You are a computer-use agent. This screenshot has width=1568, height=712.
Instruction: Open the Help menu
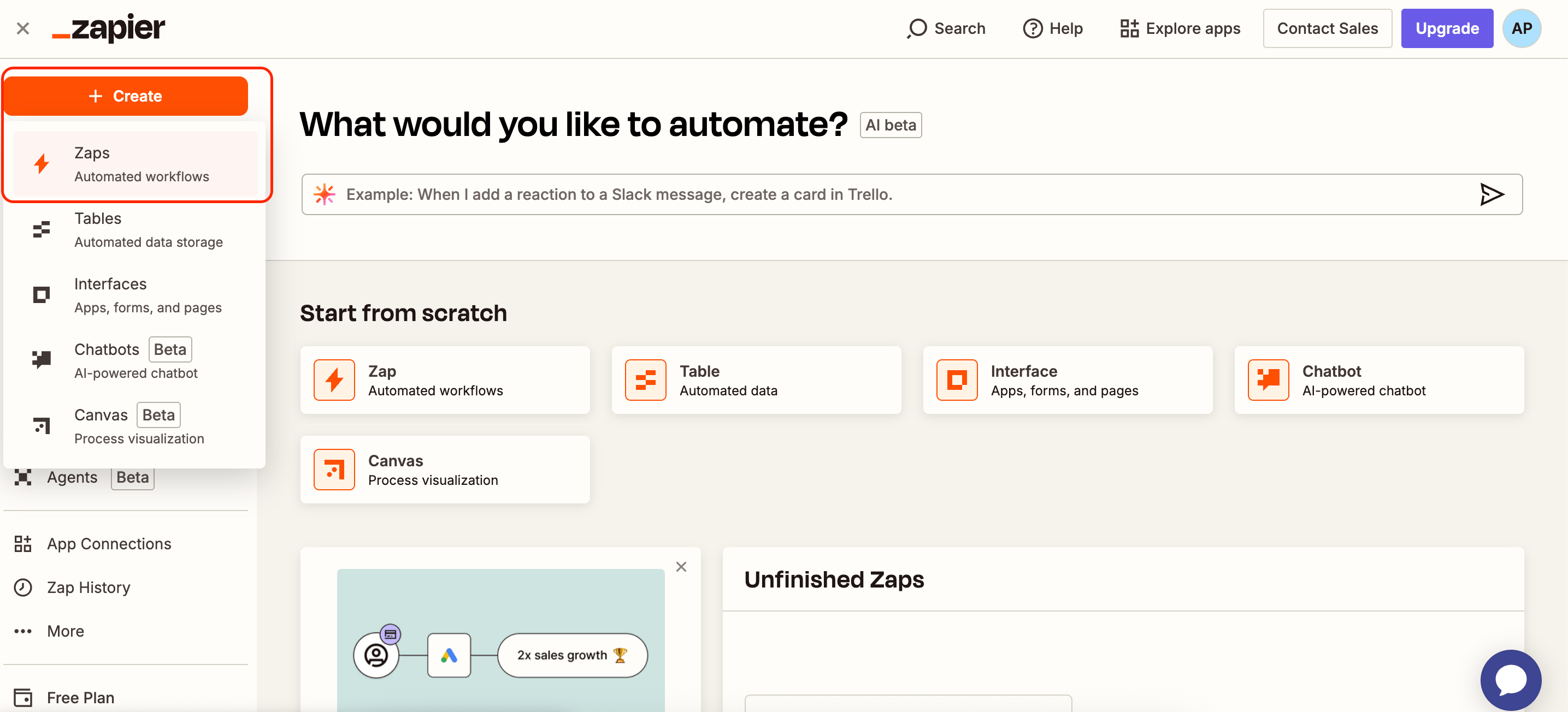[x=1053, y=28]
